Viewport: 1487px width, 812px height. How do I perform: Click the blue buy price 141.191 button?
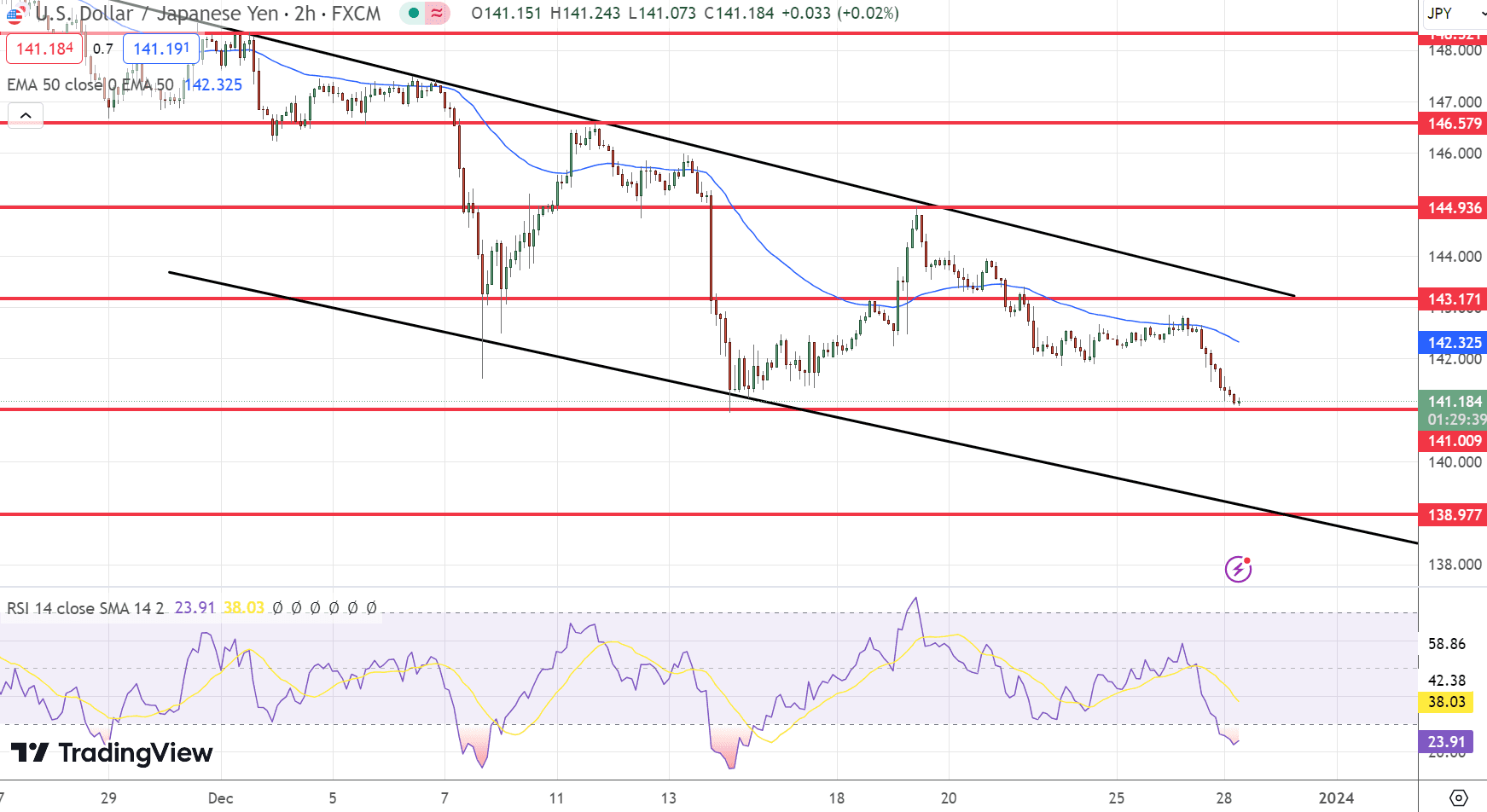[x=161, y=49]
